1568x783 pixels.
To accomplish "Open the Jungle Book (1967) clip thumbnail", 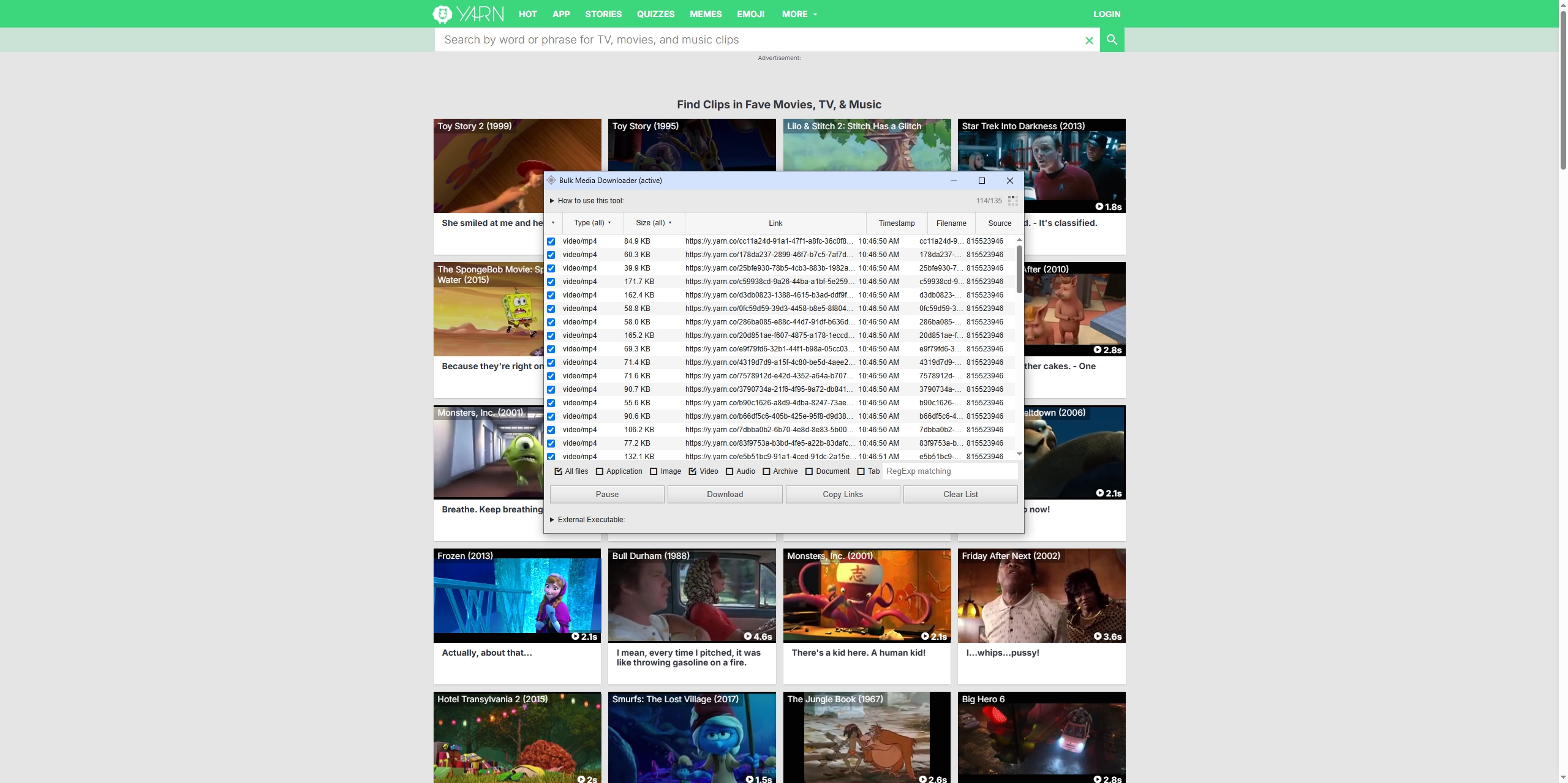I will coord(867,738).
